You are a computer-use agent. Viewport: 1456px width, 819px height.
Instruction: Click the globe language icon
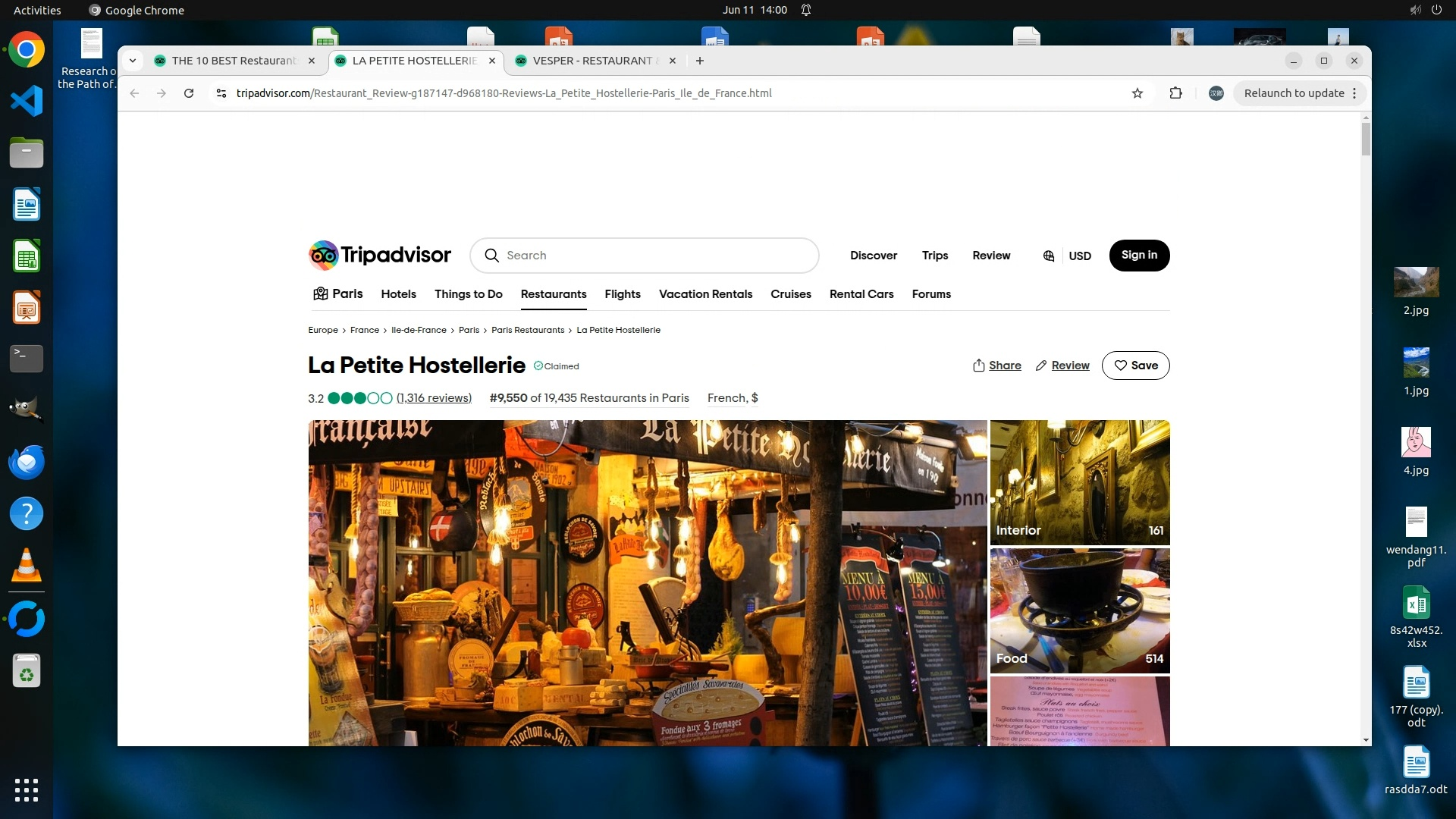[x=1049, y=256]
